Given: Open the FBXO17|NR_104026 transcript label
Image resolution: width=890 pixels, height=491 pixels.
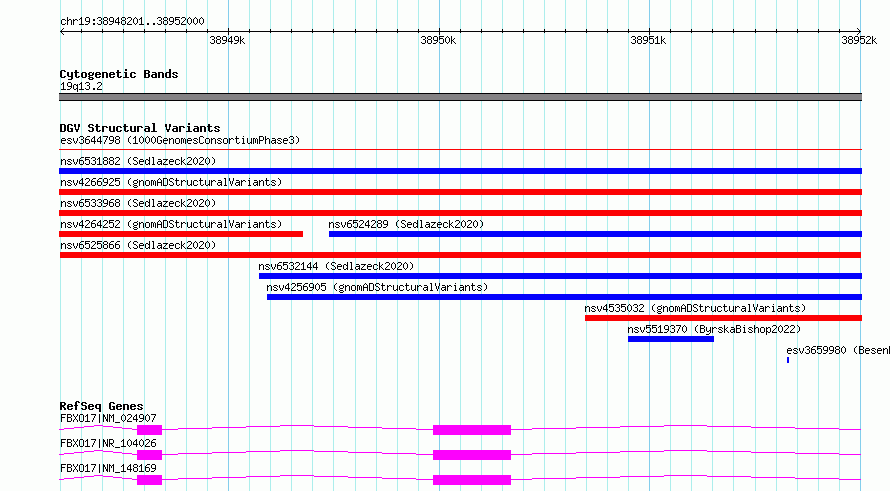Looking at the screenshot, I should click(108, 443).
